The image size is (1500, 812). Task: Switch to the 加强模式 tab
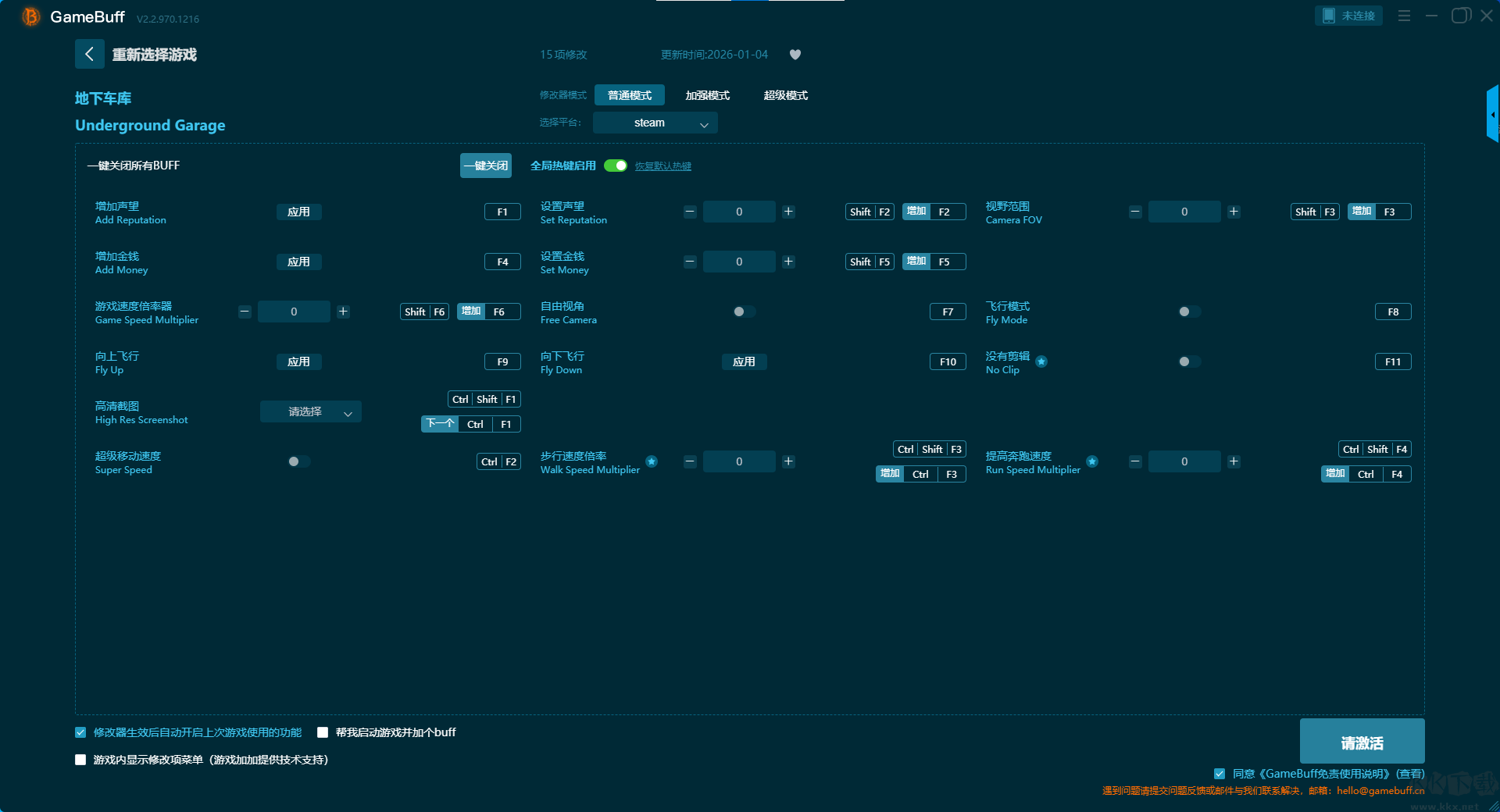coord(707,95)
